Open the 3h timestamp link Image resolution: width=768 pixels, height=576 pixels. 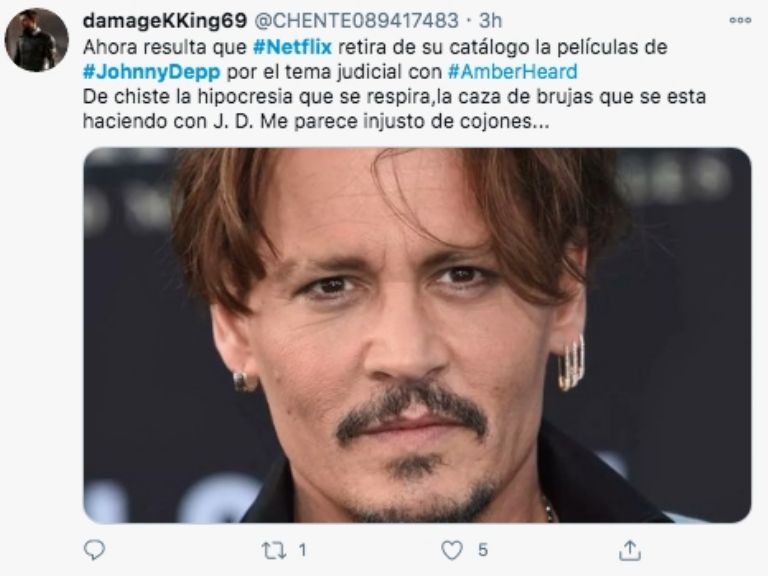click(490, 21)
